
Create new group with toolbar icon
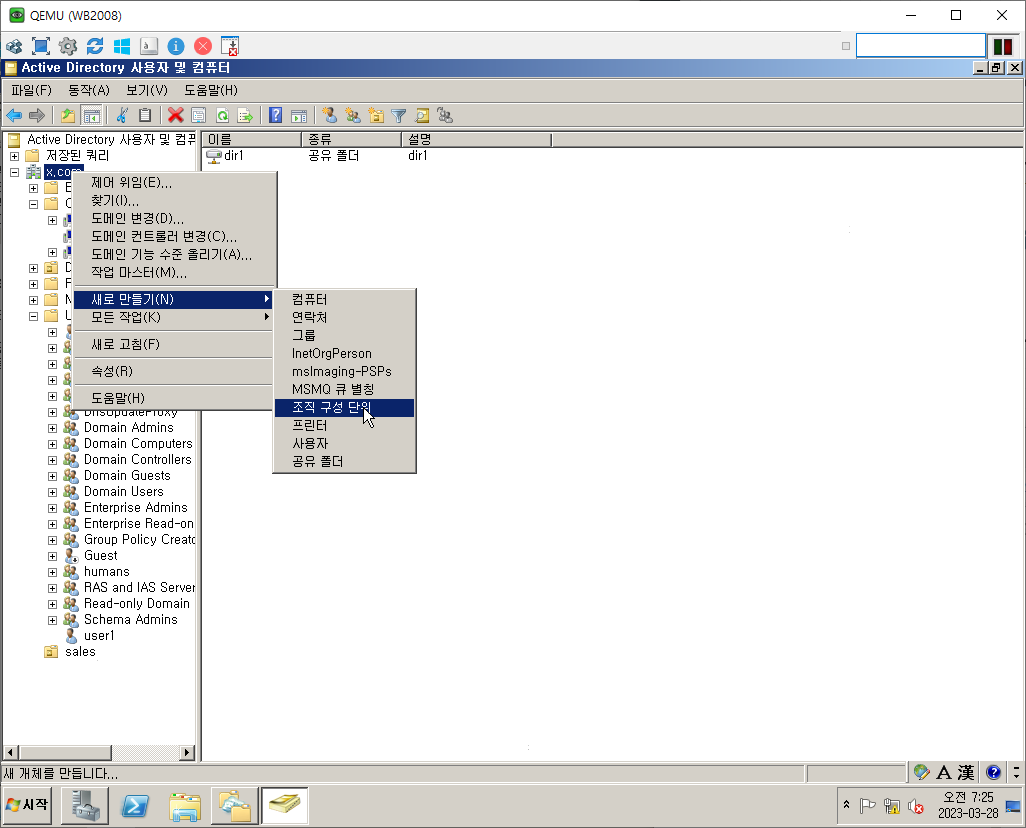(353, 116)
